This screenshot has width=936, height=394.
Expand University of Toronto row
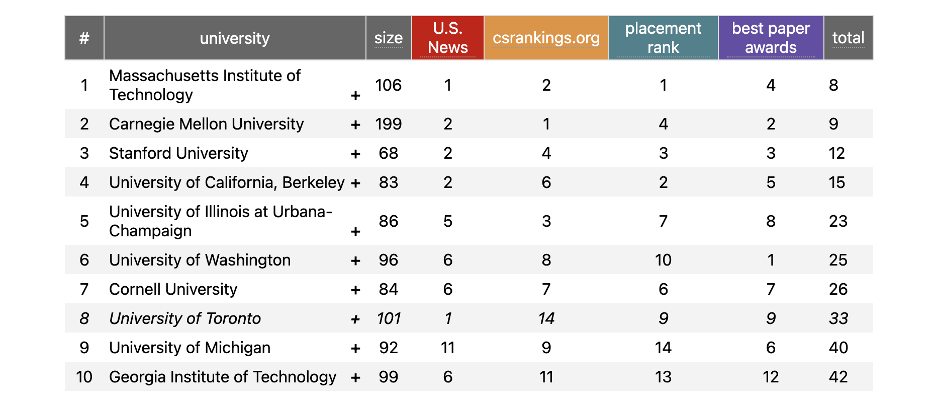click(x=355, y=319)
